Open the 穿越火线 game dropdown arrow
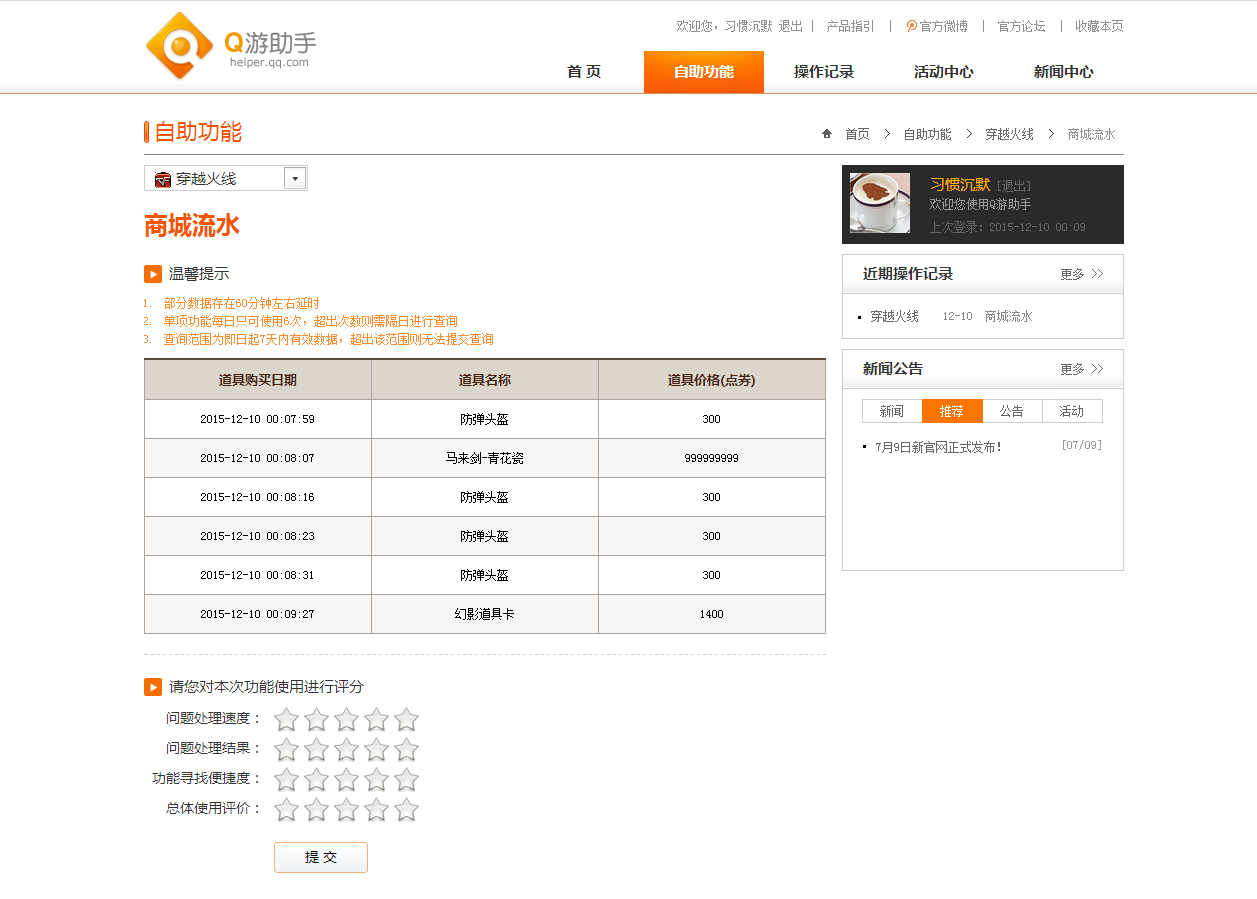 (294, 179)
